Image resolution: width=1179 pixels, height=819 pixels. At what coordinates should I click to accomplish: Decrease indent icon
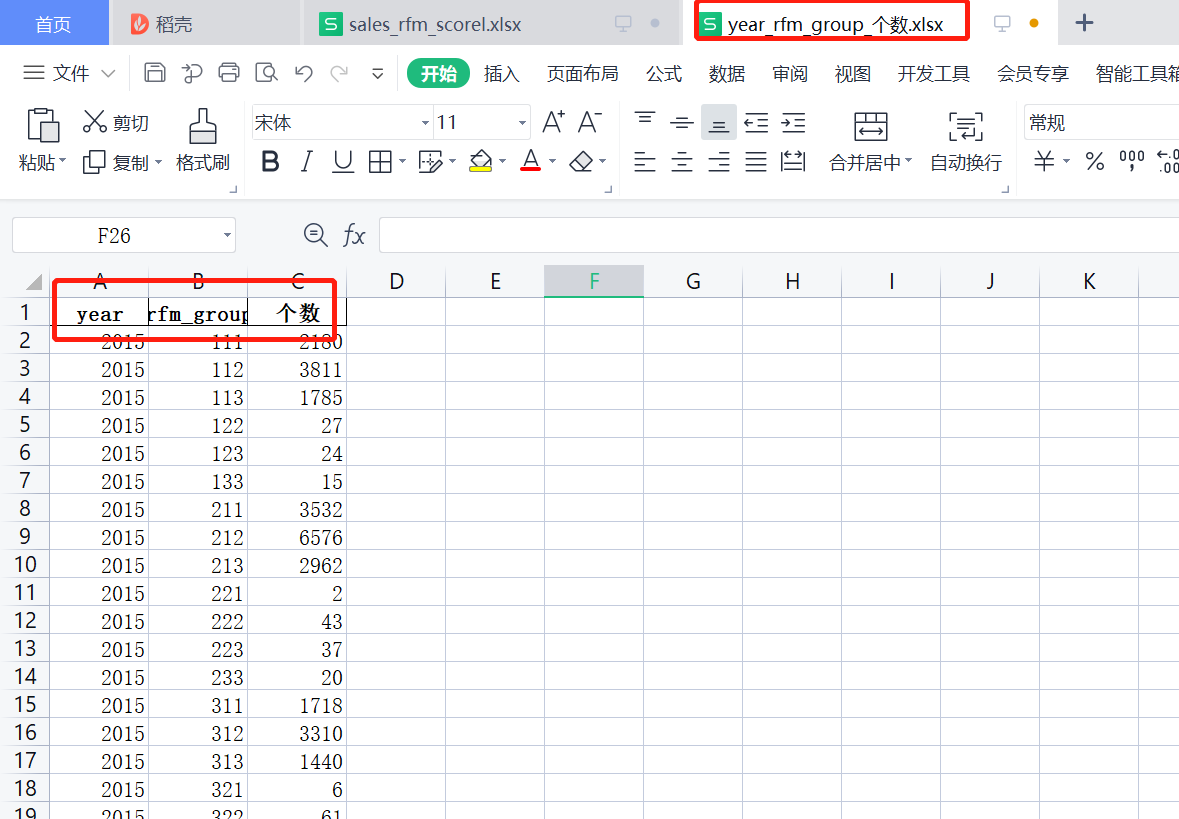pyautogui.click(x=756, y=123)
